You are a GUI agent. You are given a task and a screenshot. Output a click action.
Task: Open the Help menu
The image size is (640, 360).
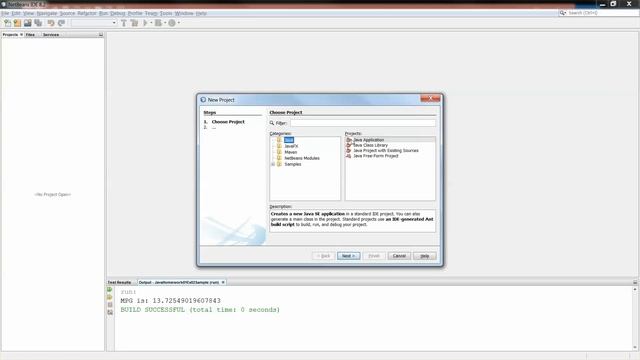tap(201, 13)
